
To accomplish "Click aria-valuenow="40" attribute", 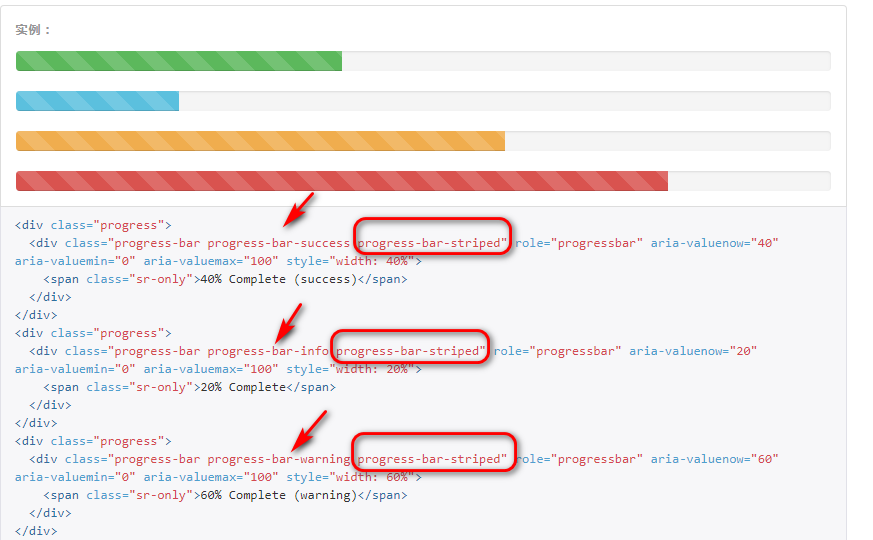I will (x=714, y=243).
